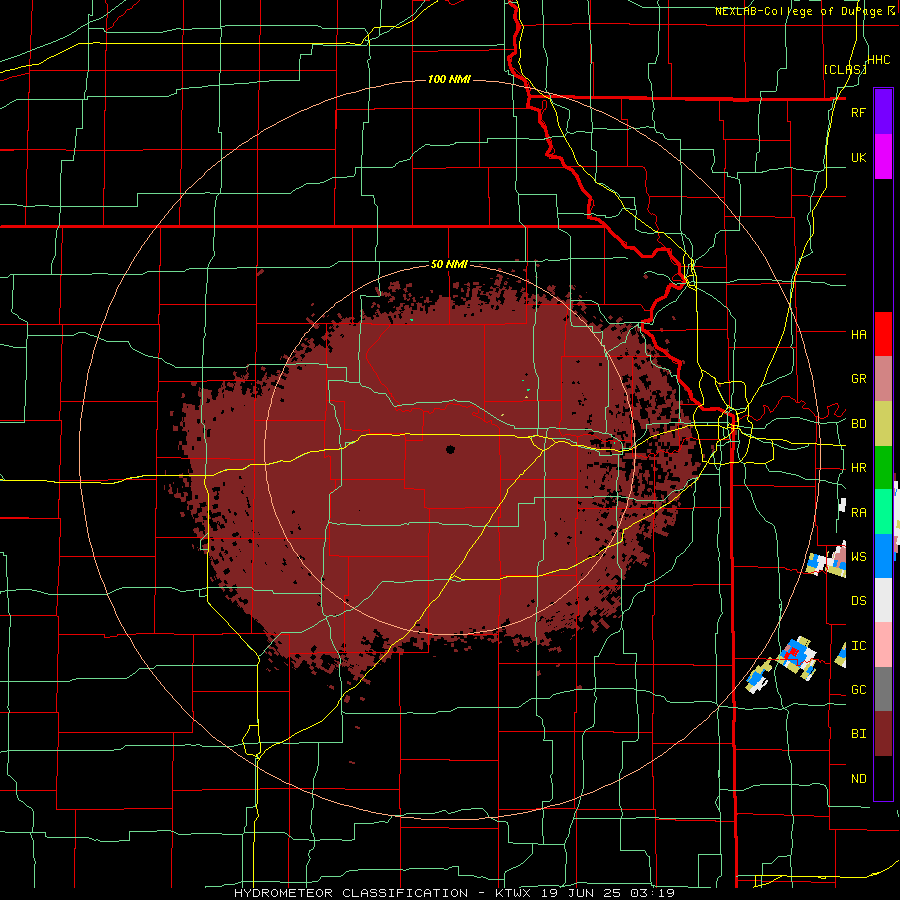Click the "RA" legend label text
The width and height of the screenshot is (900, 900).
click(x=858, y=513)
